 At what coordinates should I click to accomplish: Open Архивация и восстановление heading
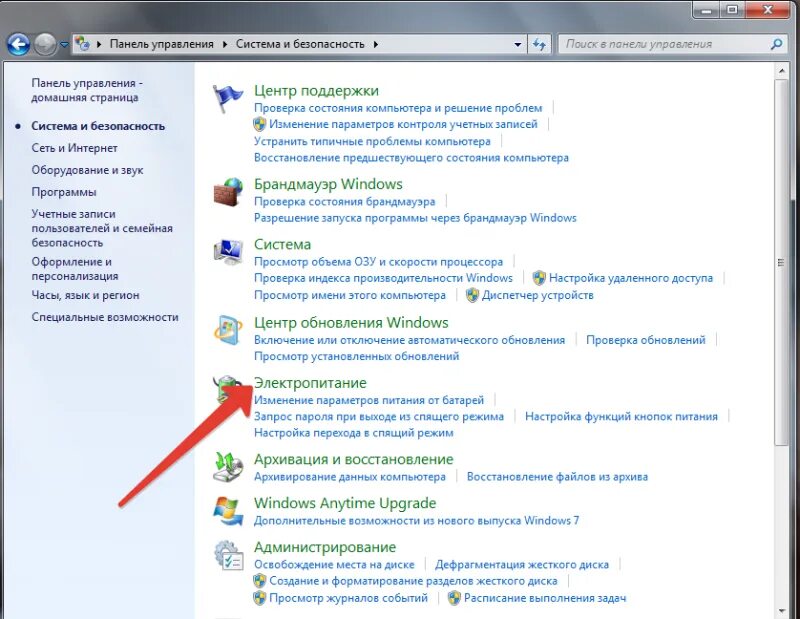pyautogui.click(x=354, y=459)
